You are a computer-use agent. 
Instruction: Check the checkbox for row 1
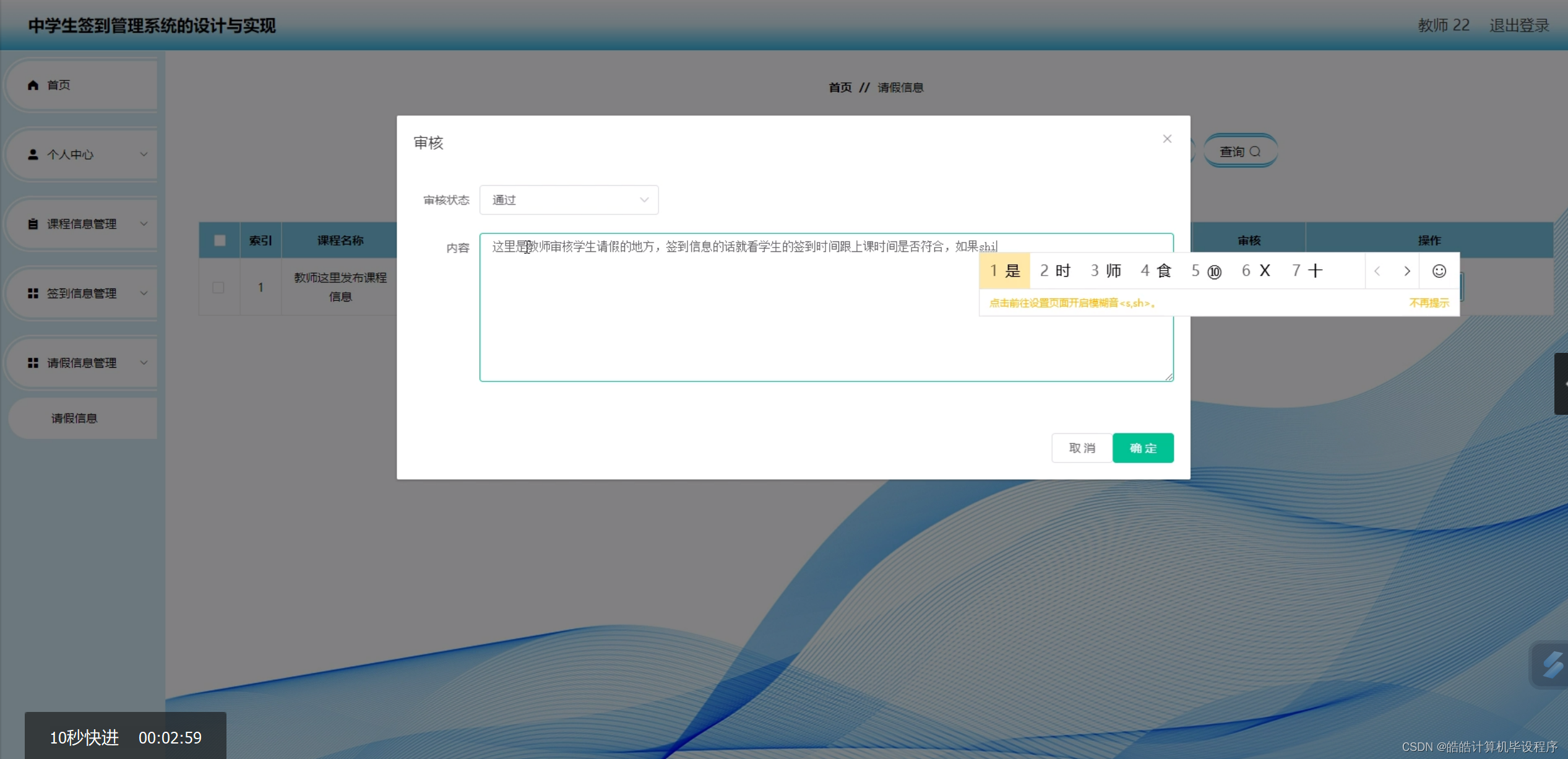218,287
